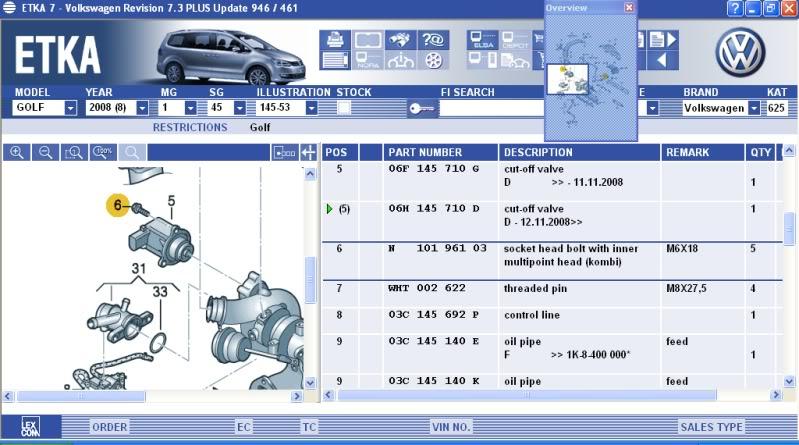Click the monitor-to-device transfer icon
Image resolution: width=799 pixels, height=445 pixels.
(483, 60)
